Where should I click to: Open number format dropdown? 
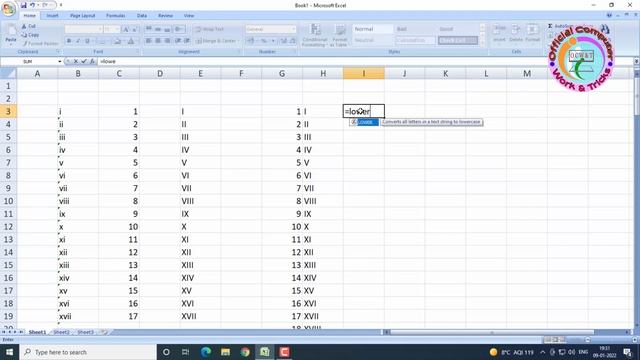click(293, 29)
